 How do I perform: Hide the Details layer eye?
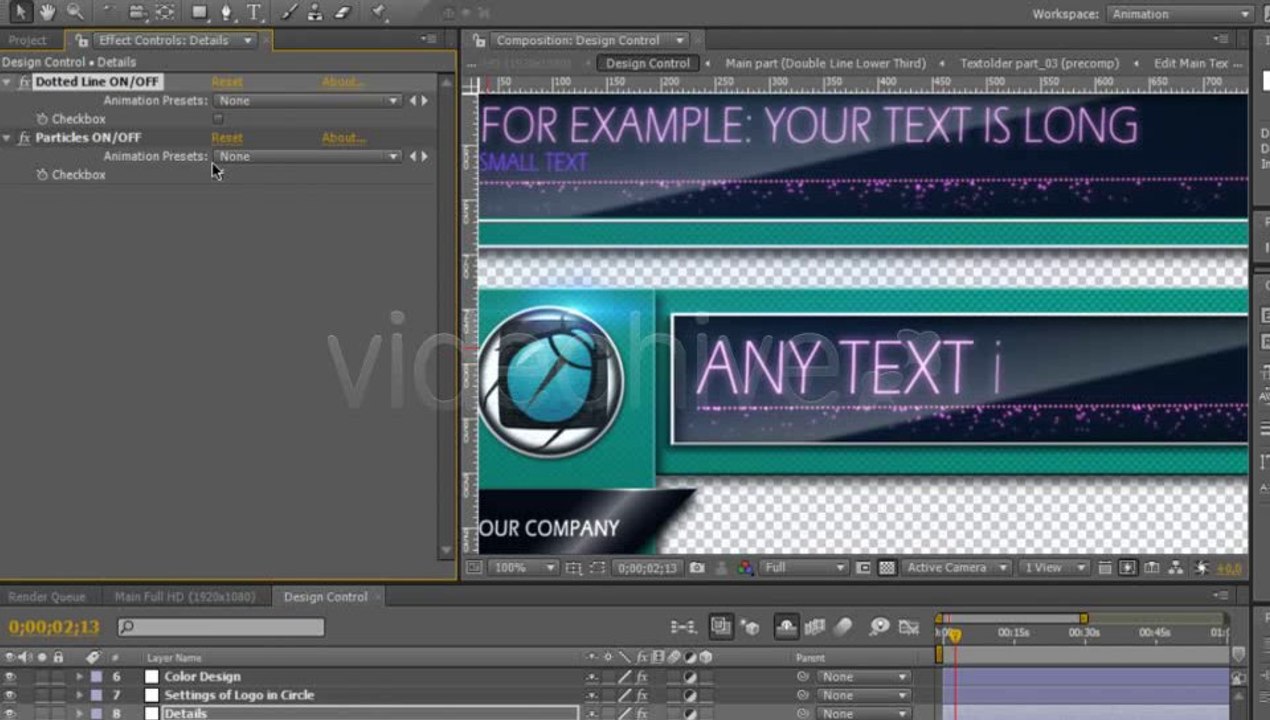coord(10,713)
